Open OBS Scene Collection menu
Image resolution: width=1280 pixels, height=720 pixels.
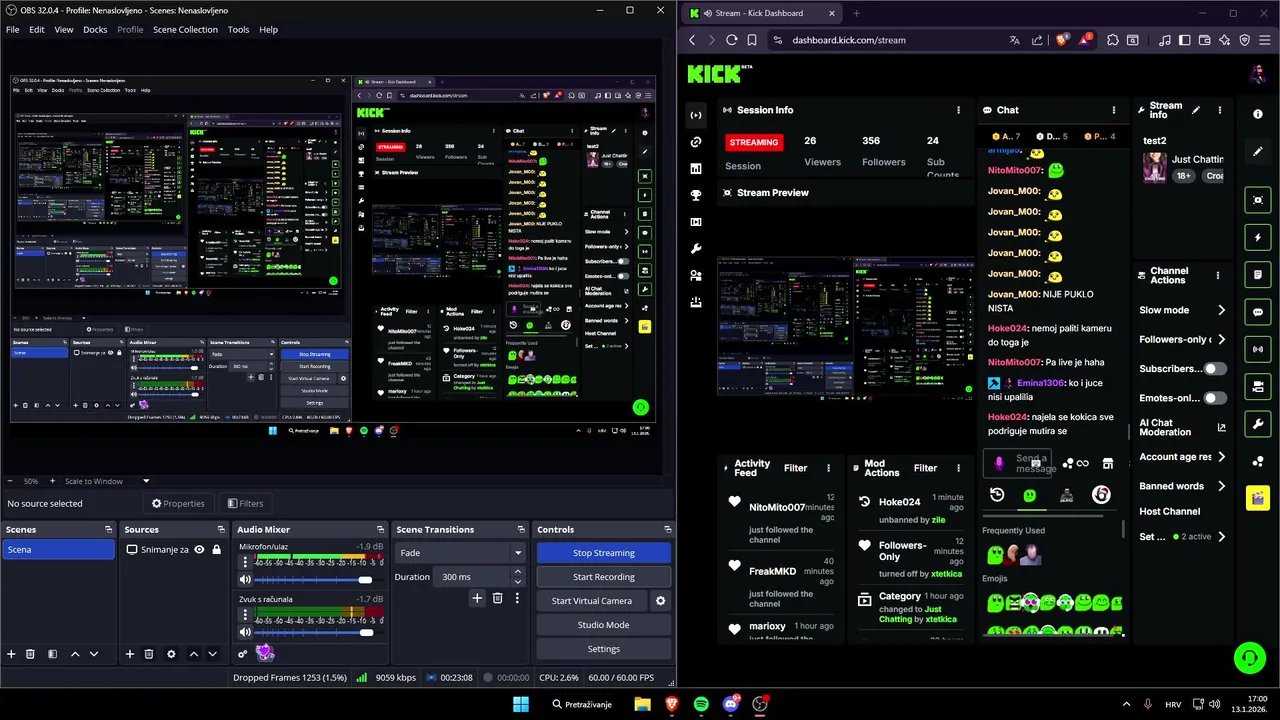(x=185, y=30)
